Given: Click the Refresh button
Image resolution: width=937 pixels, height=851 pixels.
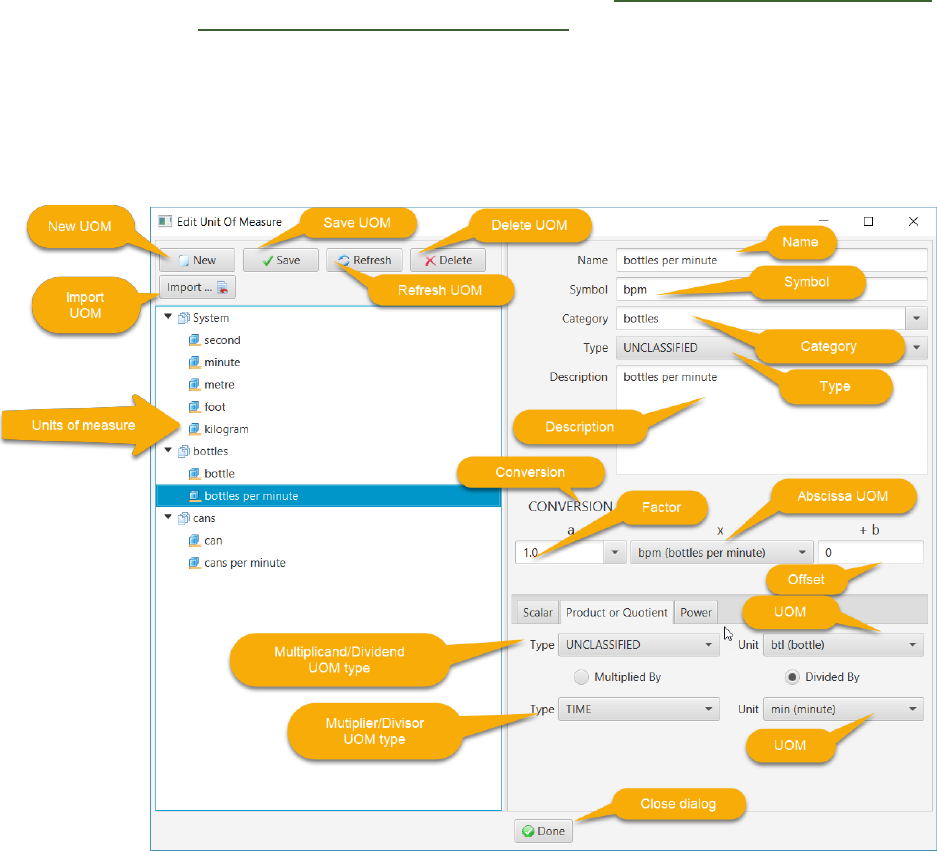Looking at the screenshot, I should point(364,260).
